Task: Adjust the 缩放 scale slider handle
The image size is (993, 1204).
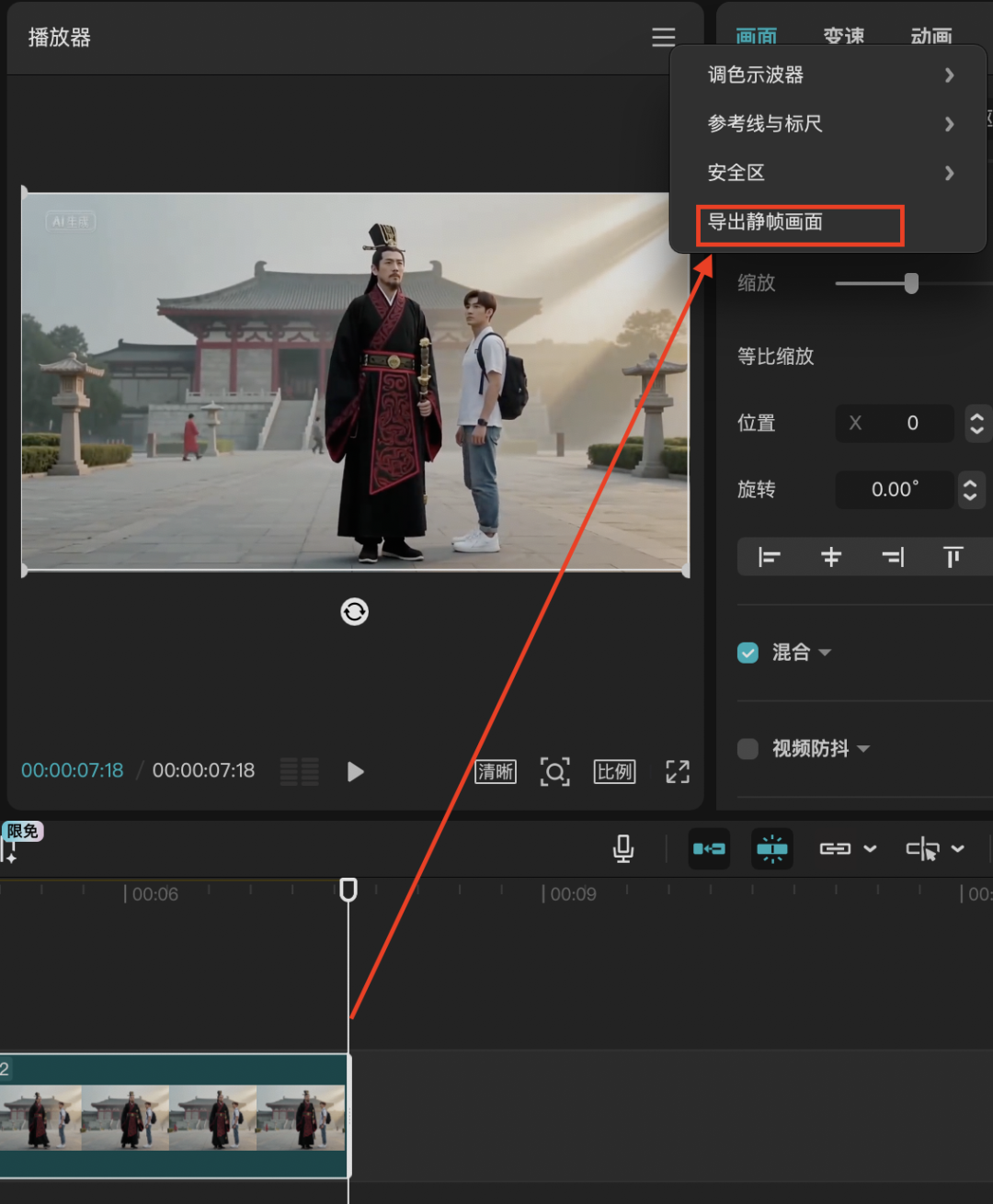Action: [x=910, y=284]
